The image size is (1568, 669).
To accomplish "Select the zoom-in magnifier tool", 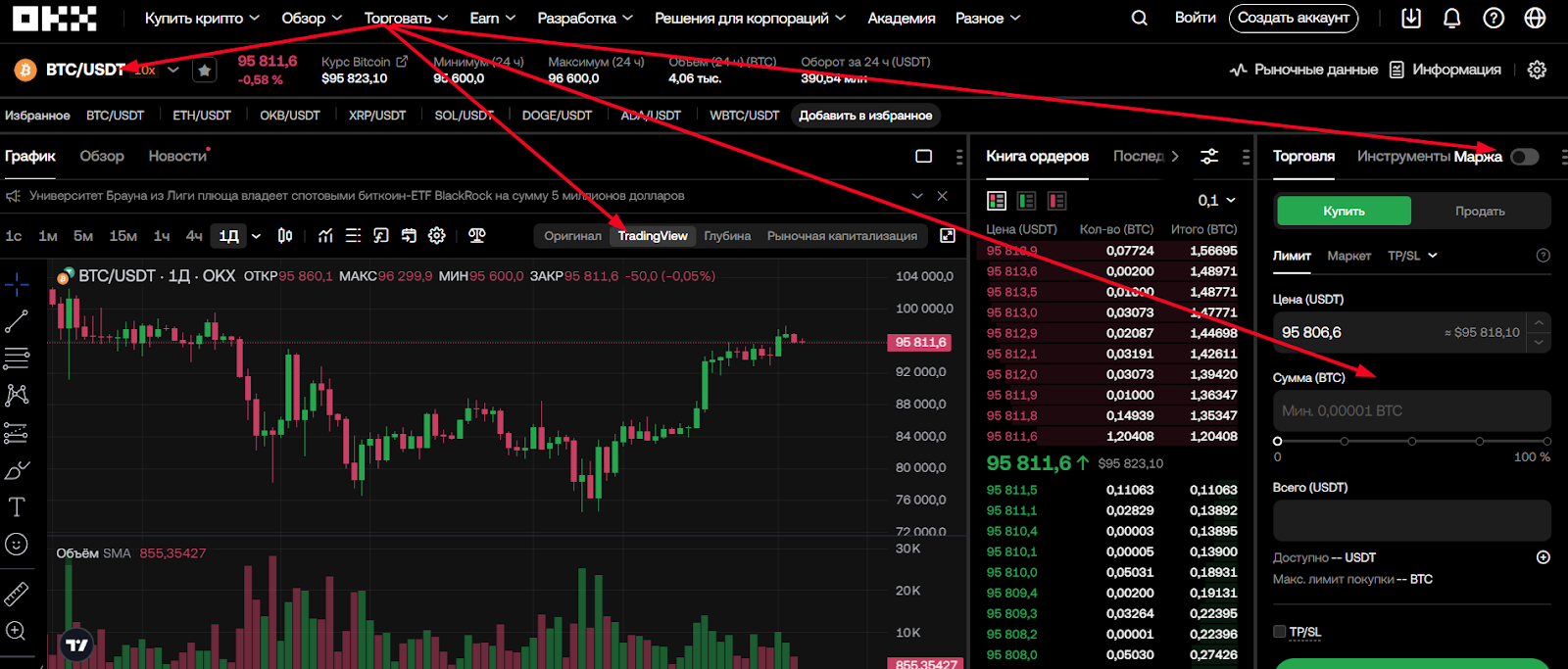I will click(17, 631).
